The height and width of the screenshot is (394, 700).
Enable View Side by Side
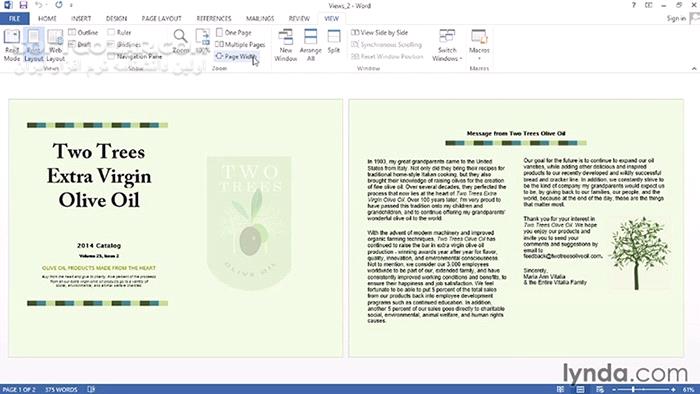click(379, 32)
